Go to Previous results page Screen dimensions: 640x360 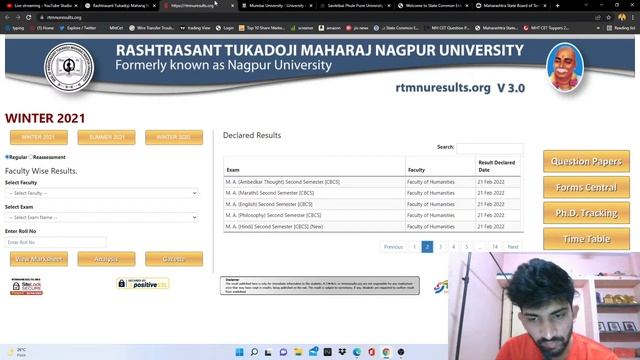[x=393, y=247]
